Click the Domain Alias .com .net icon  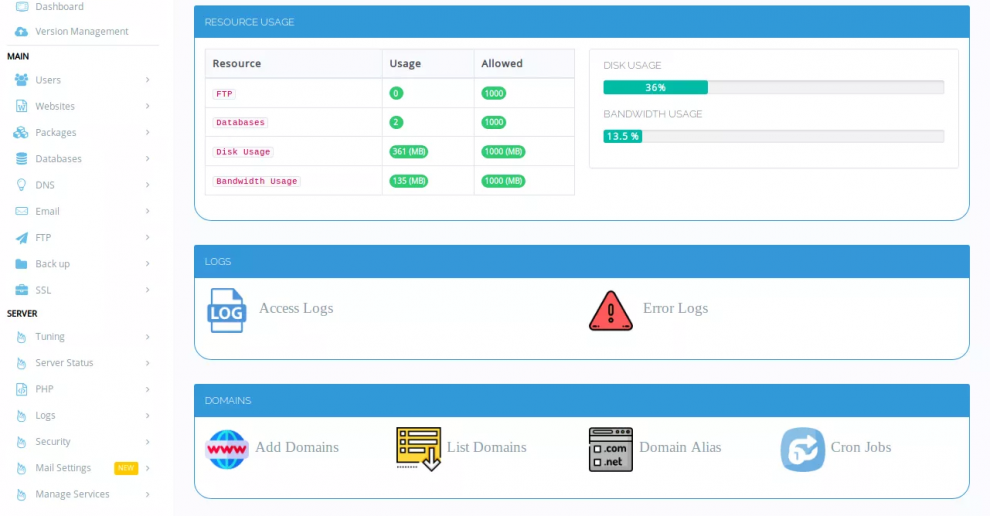tap(610, 449)
